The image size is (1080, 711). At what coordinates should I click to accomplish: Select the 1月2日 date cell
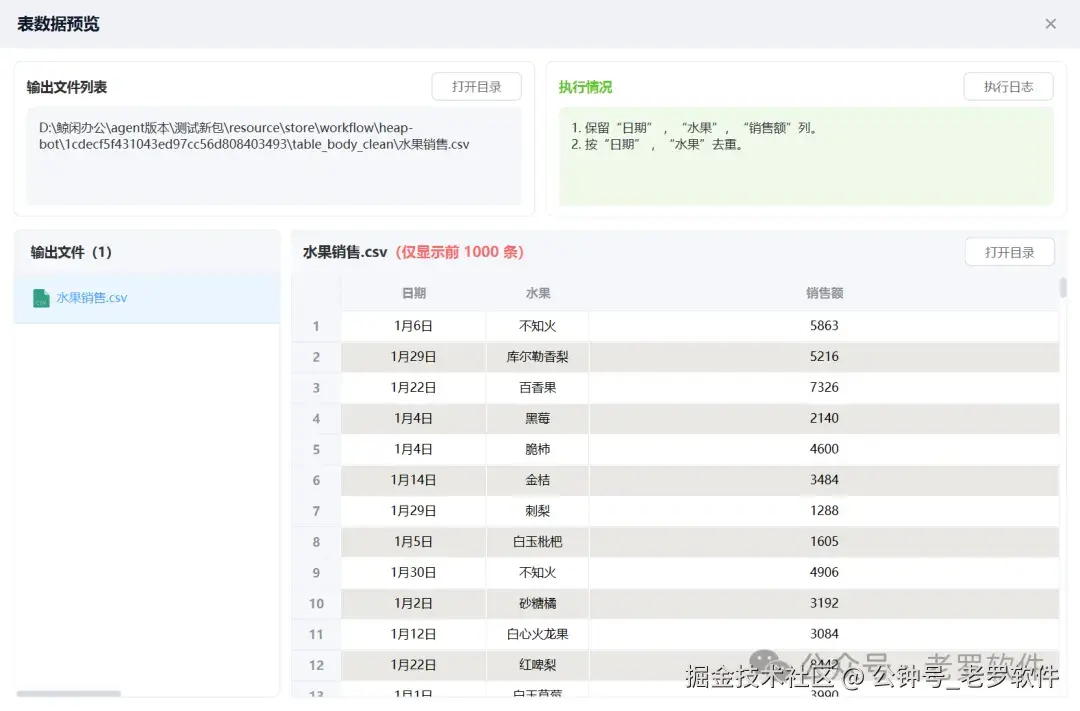pos(413,604)
